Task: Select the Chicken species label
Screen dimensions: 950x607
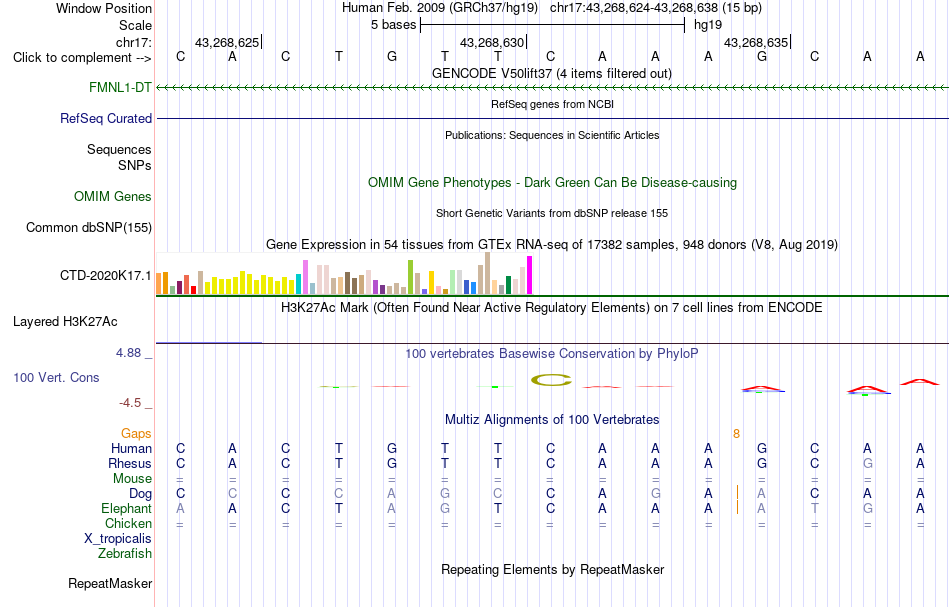Action: [128, 523]
